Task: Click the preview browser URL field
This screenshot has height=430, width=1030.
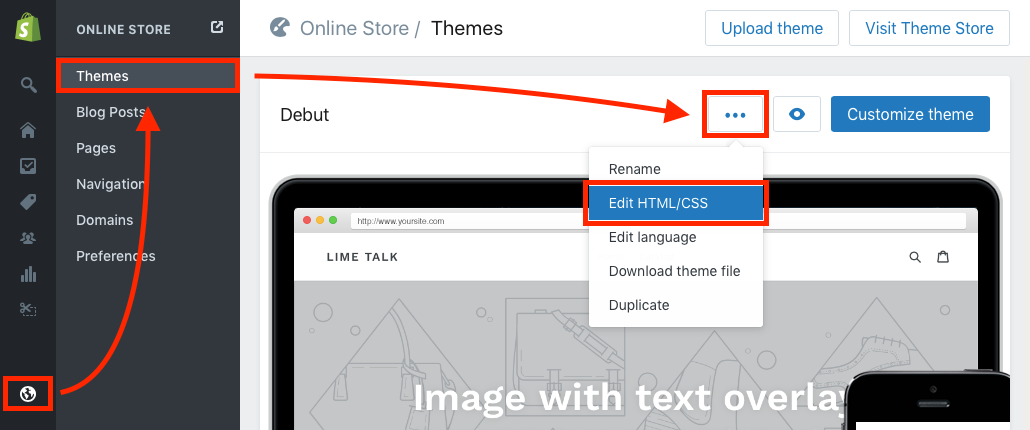Action: 658,221
